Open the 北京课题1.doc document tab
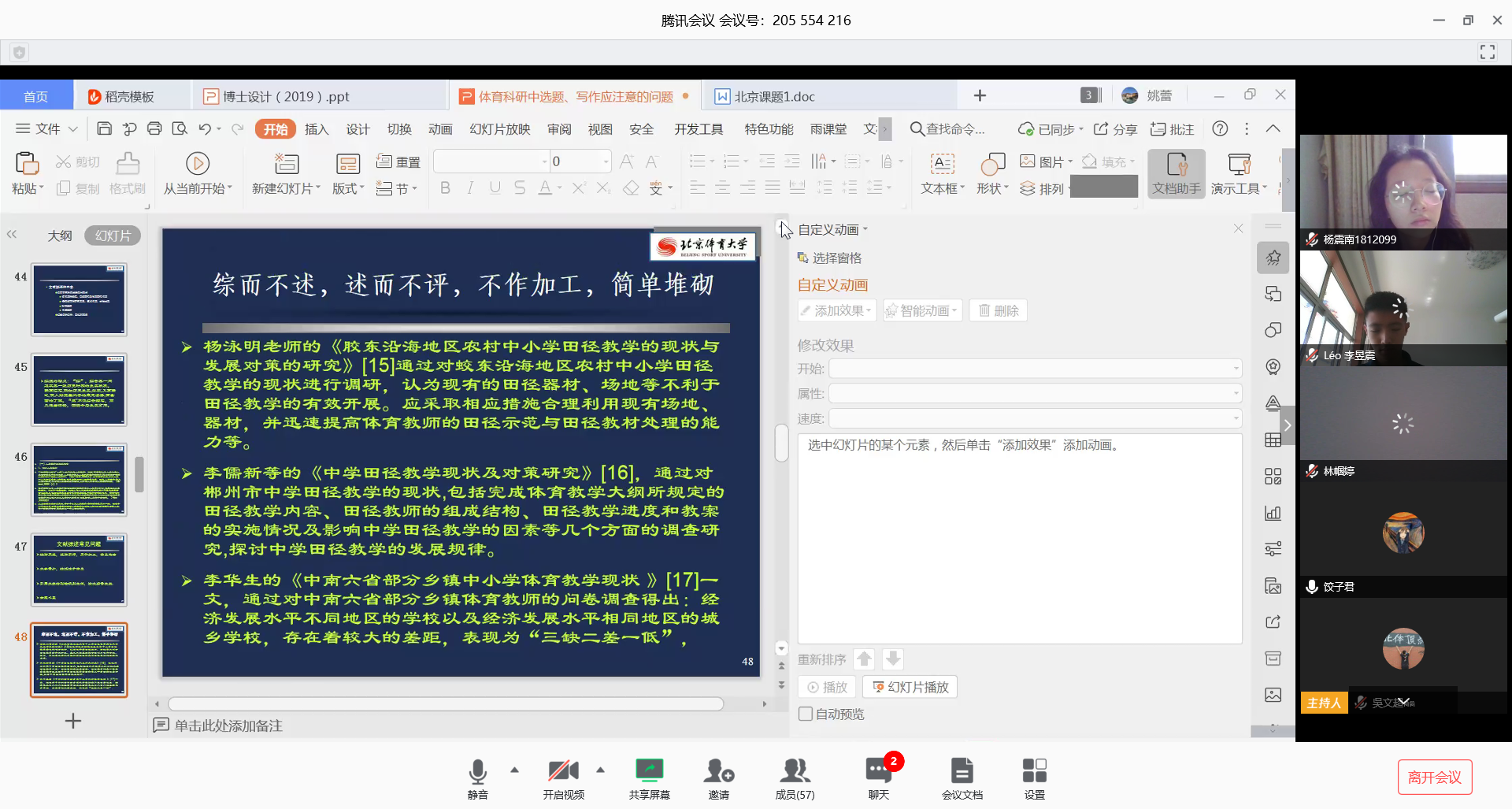Screen dimensions: 1512x809 tap(776, 95)
